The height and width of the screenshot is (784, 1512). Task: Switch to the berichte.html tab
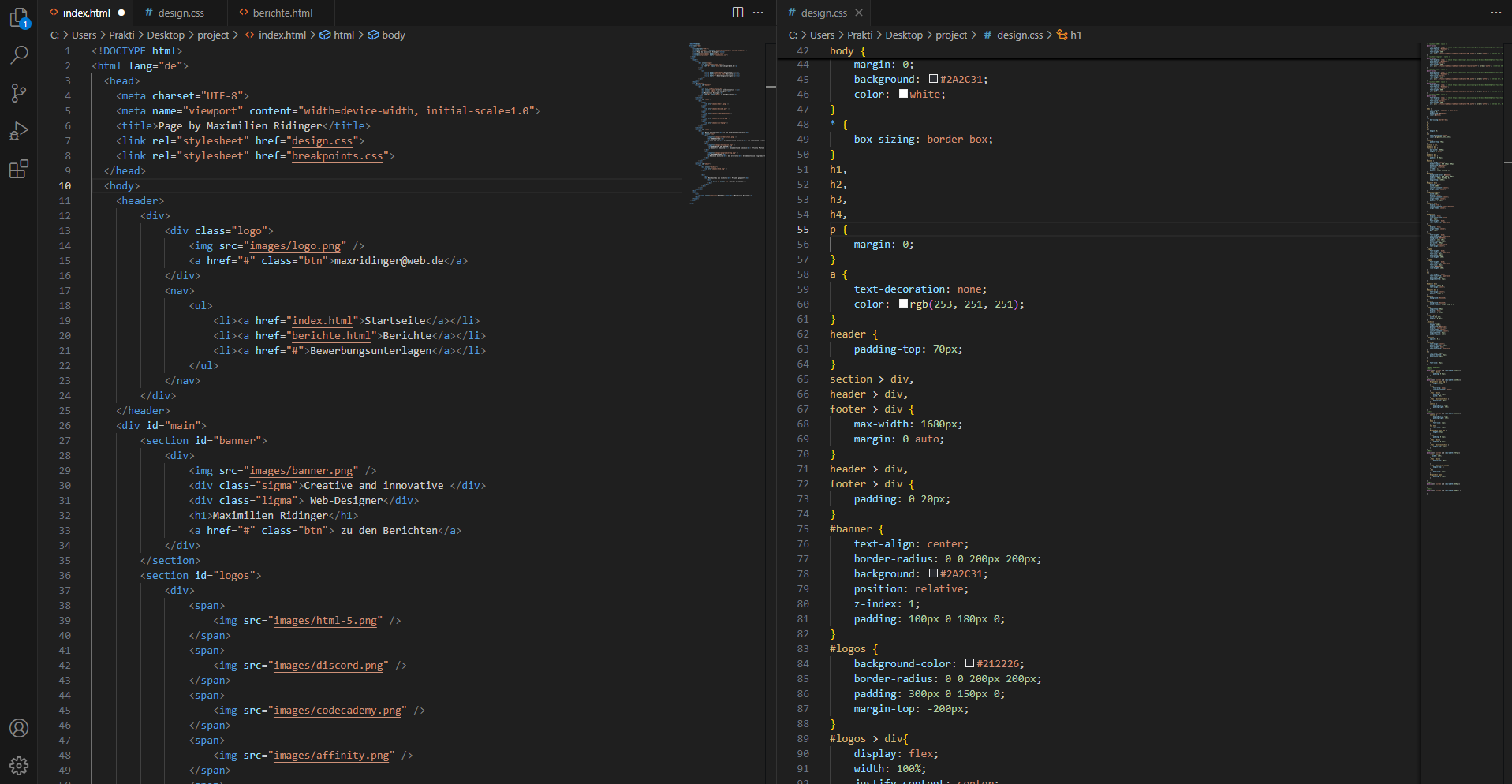282,13
